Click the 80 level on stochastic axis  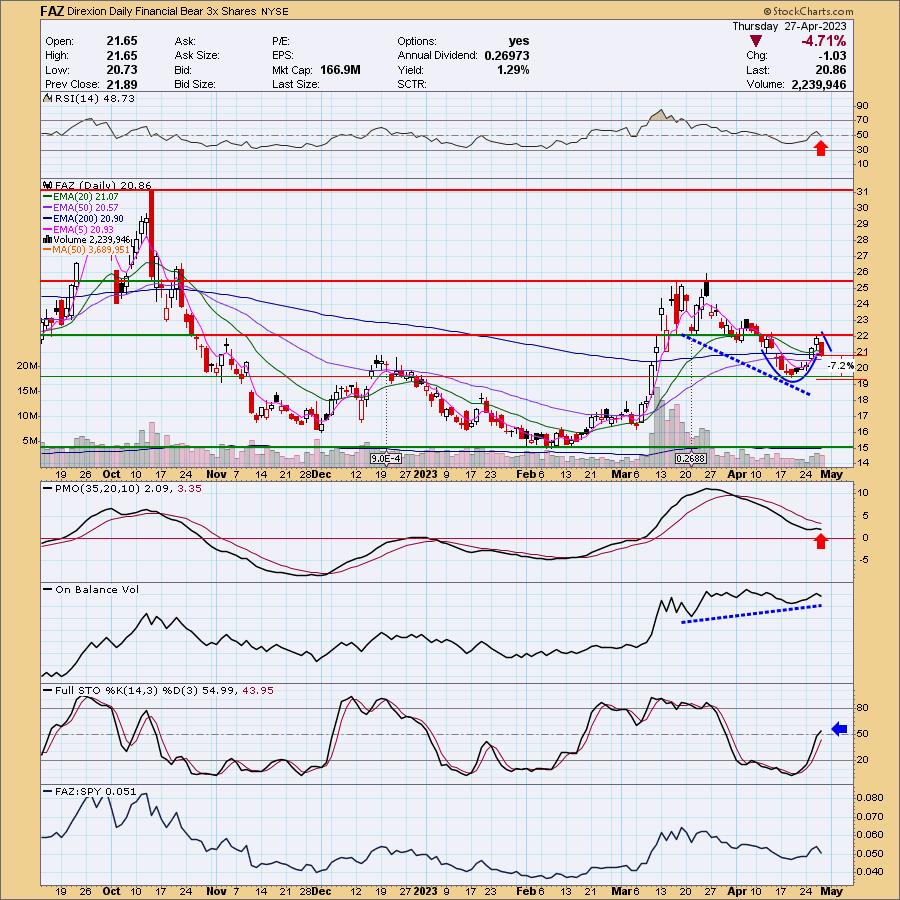(x=862, y=708)
